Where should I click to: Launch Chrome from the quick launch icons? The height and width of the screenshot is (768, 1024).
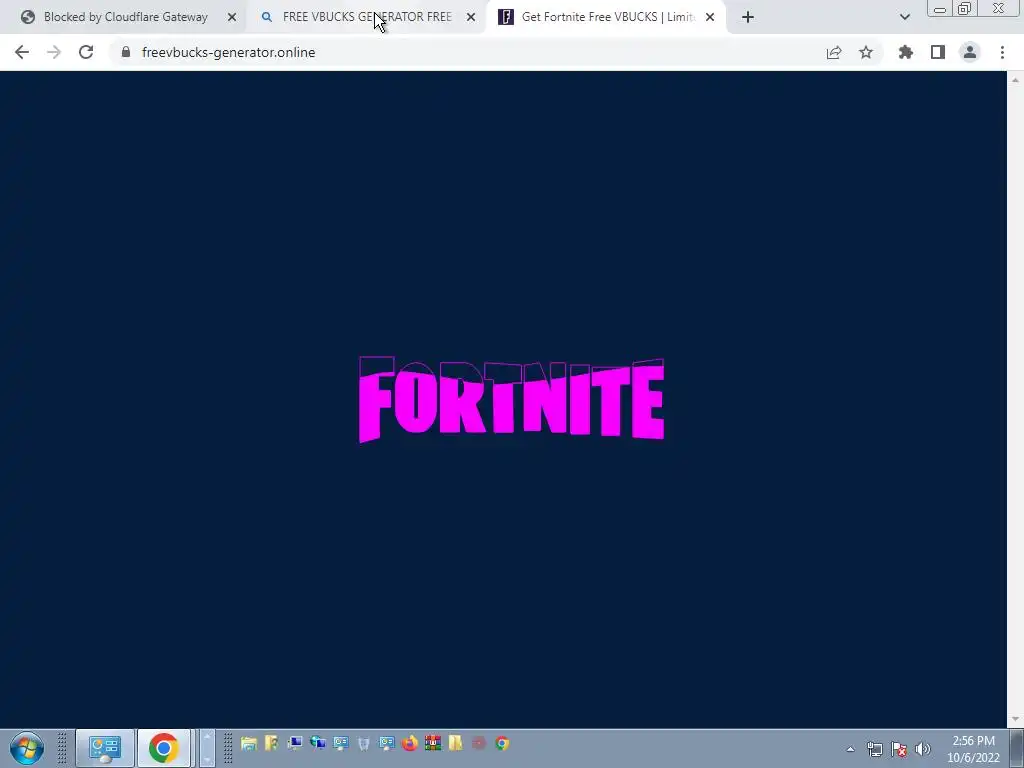click(502, 743)
